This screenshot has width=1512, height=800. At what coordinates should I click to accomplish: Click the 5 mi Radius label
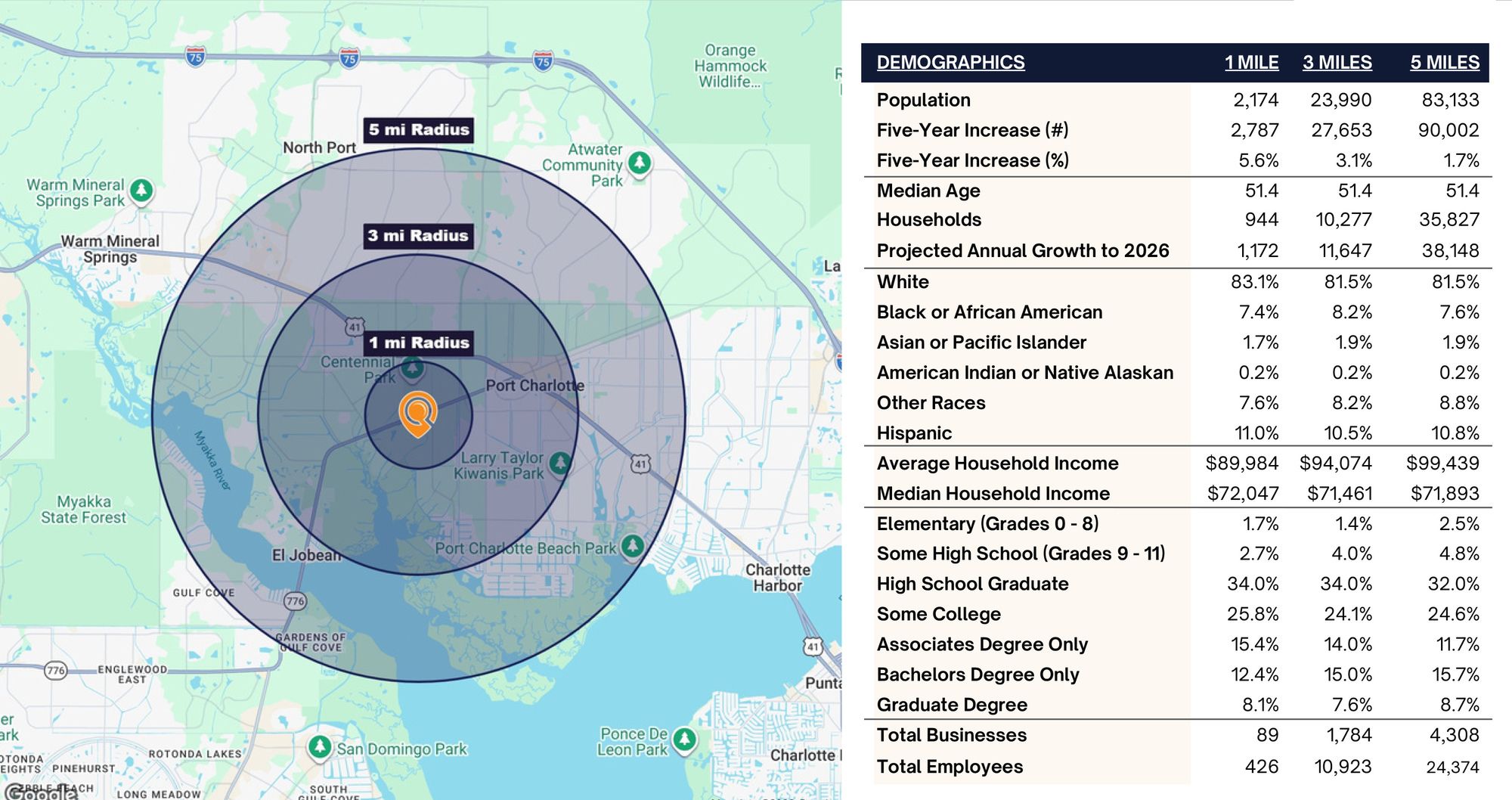coord(419,129)
